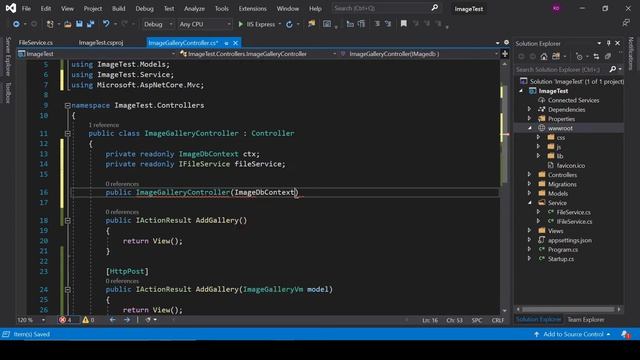
Task: Click the navigate to next issue arrow
Action: [127, 320]
